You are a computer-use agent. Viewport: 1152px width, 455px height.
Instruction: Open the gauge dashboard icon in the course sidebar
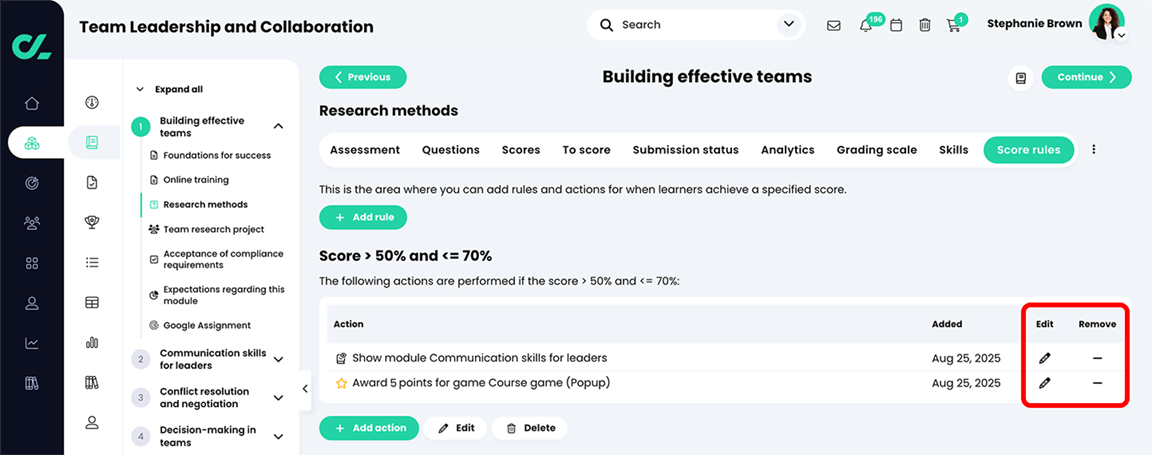tap(92, 102)
